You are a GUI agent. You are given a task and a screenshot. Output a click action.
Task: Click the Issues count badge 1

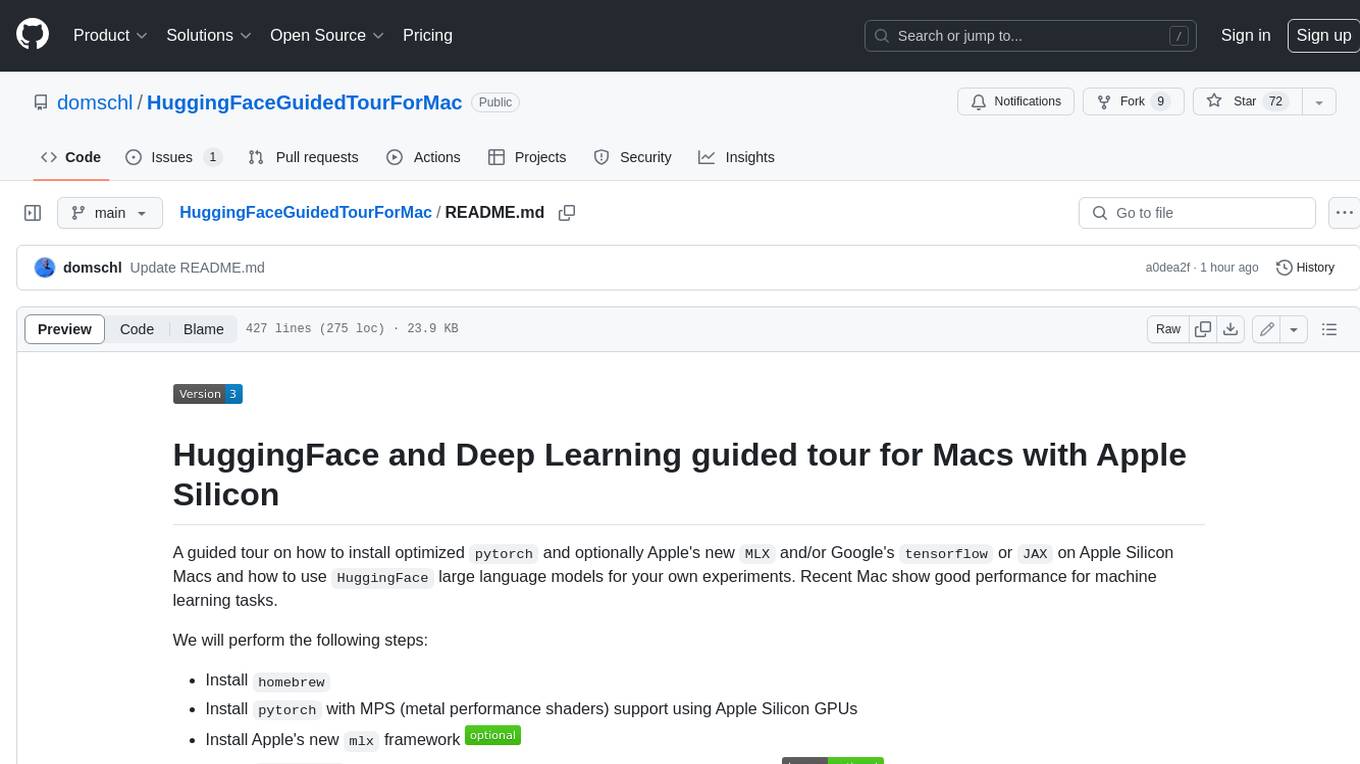[x=212, y=157]
